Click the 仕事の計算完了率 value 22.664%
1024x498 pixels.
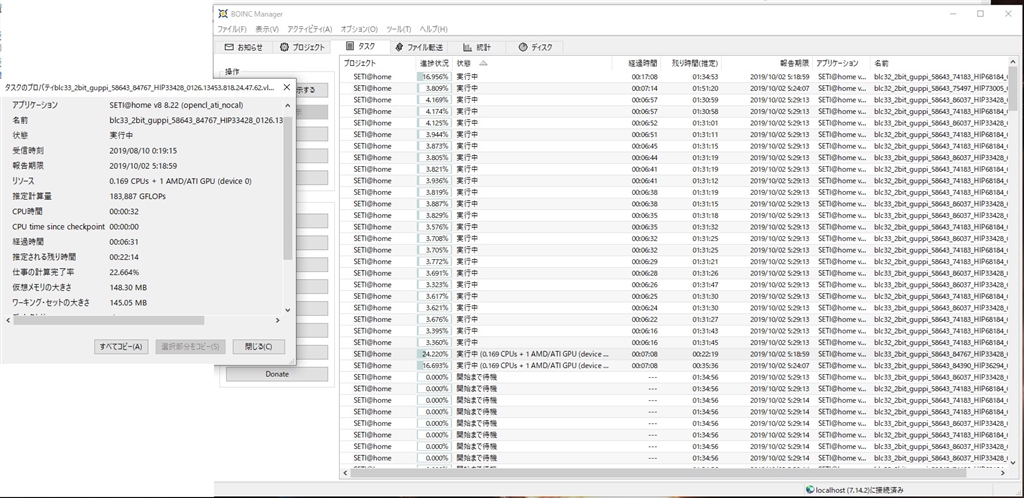124,272
